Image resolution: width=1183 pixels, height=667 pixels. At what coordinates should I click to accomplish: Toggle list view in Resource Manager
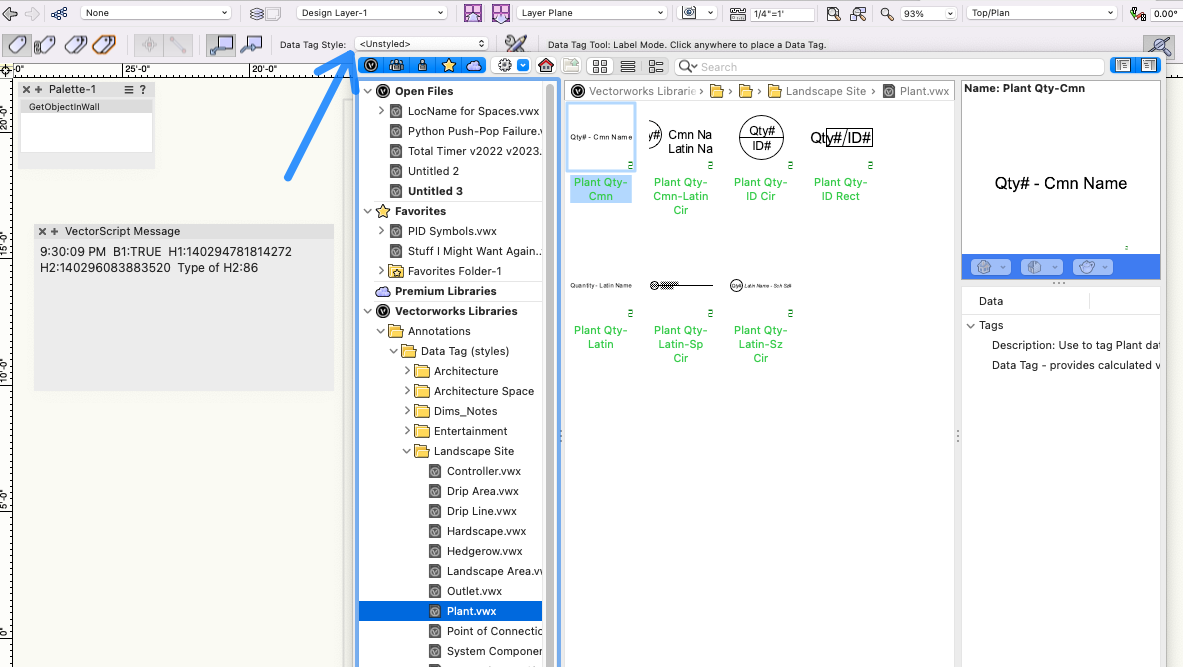(628, 66)
